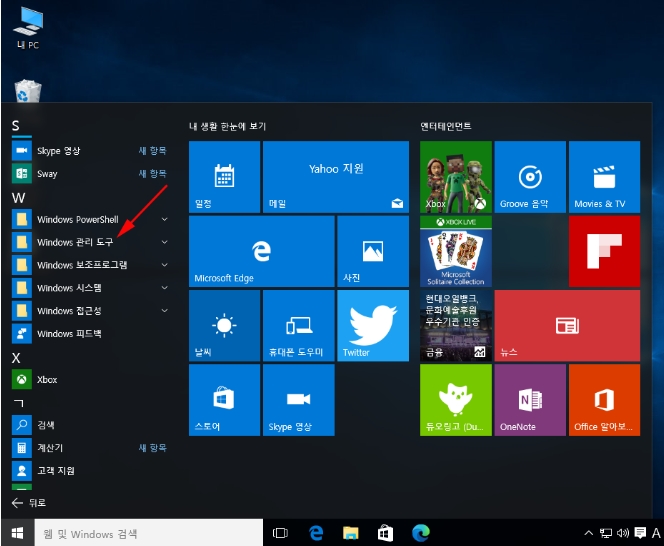This screenshot has width=664, height=546.
Task: Show hidden tray icons chevron
Action: (x=589, y=533)
